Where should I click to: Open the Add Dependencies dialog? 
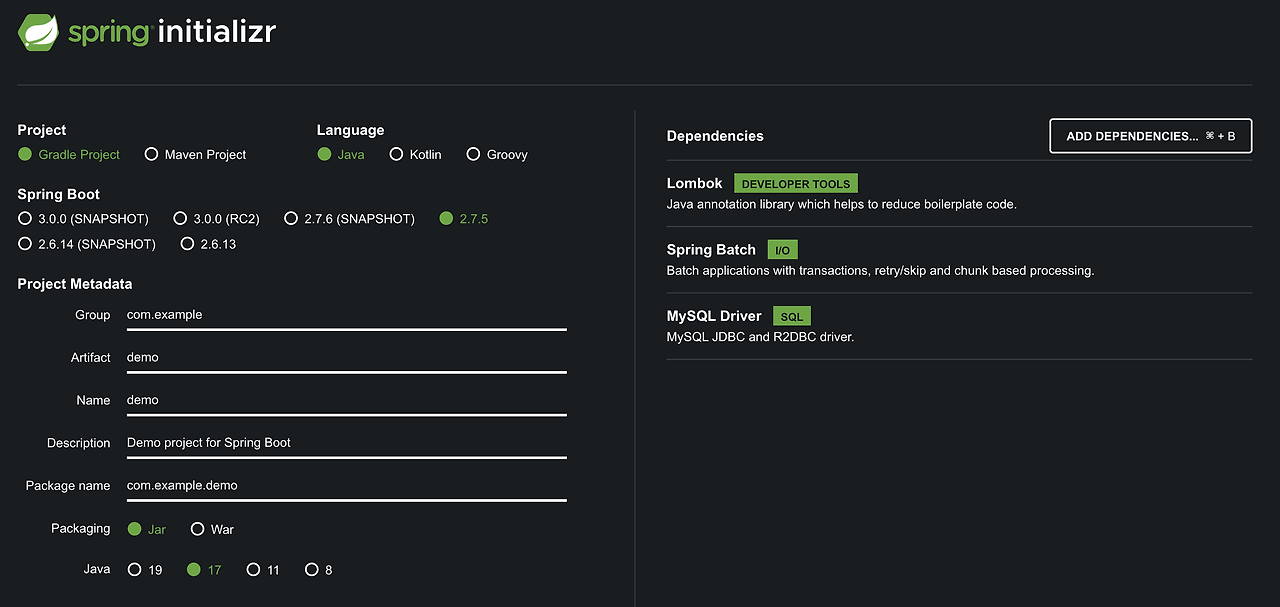(x=1151, y=136)
